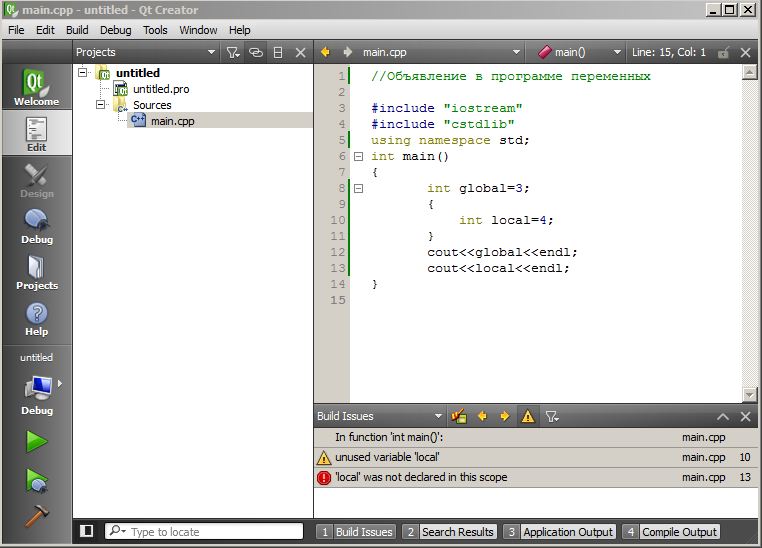Select the unused variable 'local' warning

coord(536,457)
